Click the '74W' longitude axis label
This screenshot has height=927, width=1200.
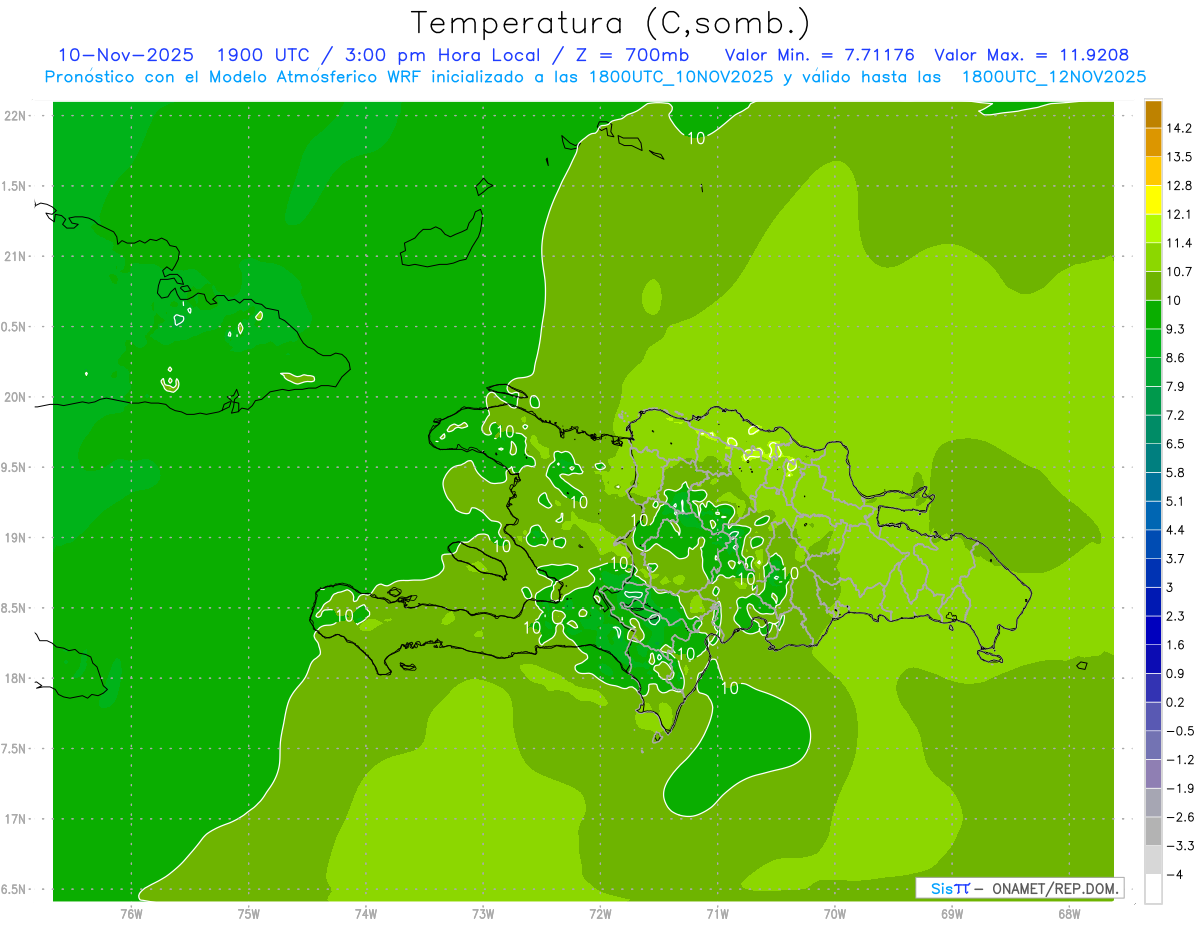(x=366, y=914)
